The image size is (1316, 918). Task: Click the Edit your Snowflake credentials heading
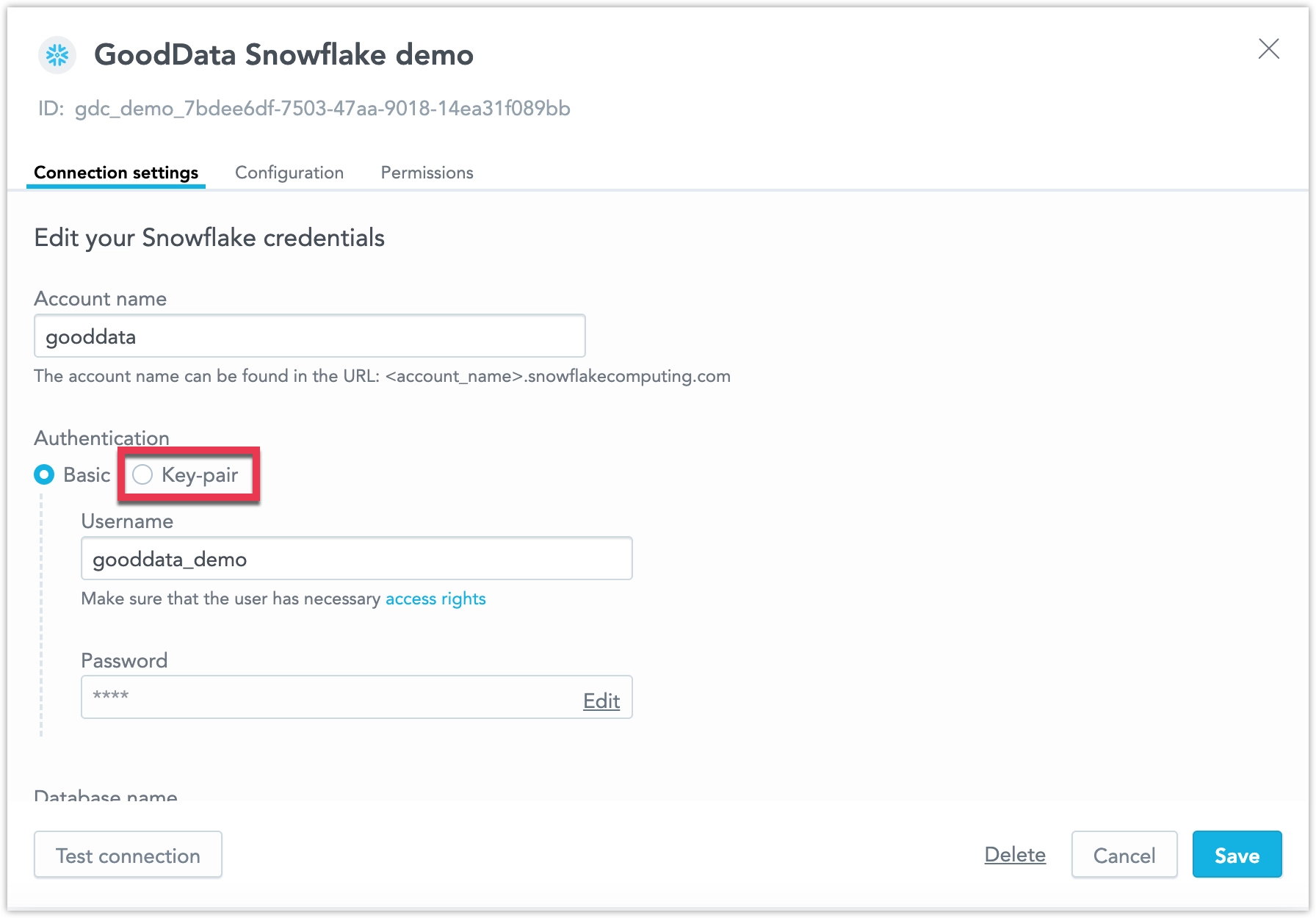(209, 237)
